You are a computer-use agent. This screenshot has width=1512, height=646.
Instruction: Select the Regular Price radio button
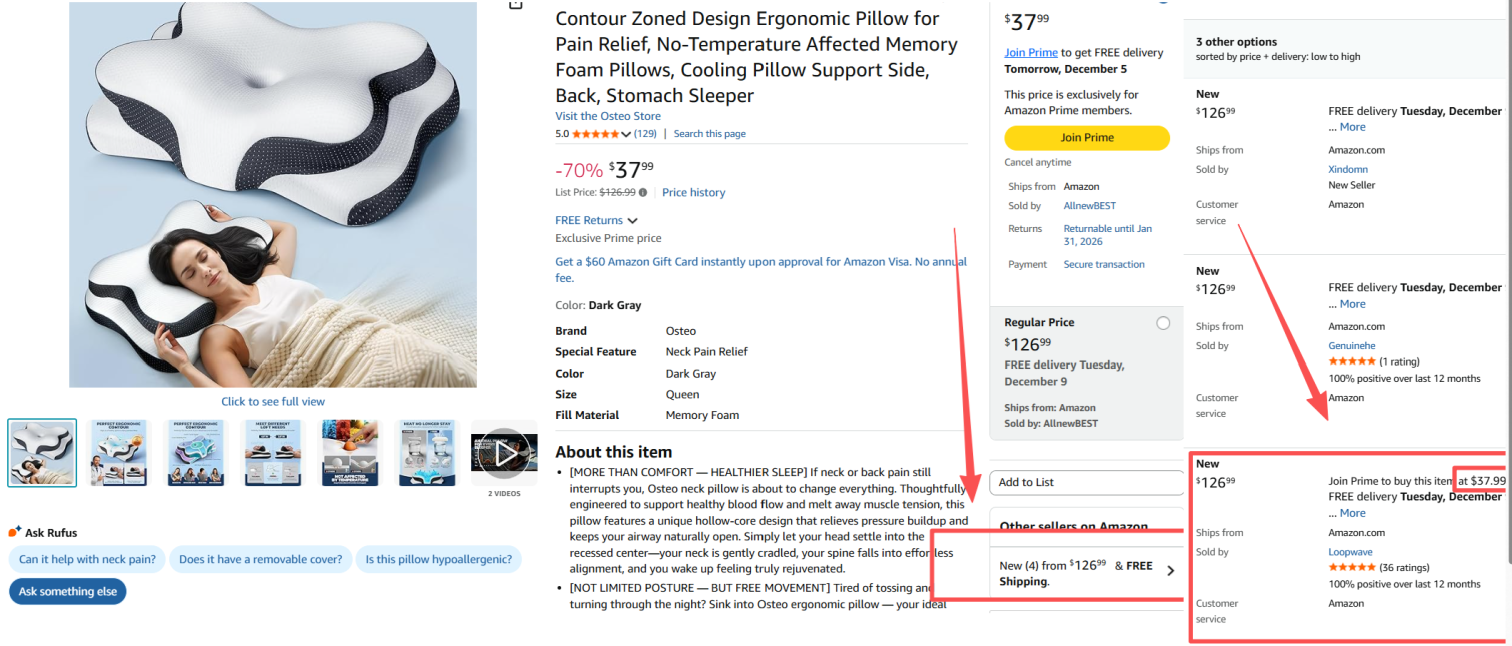(1162, 323)
